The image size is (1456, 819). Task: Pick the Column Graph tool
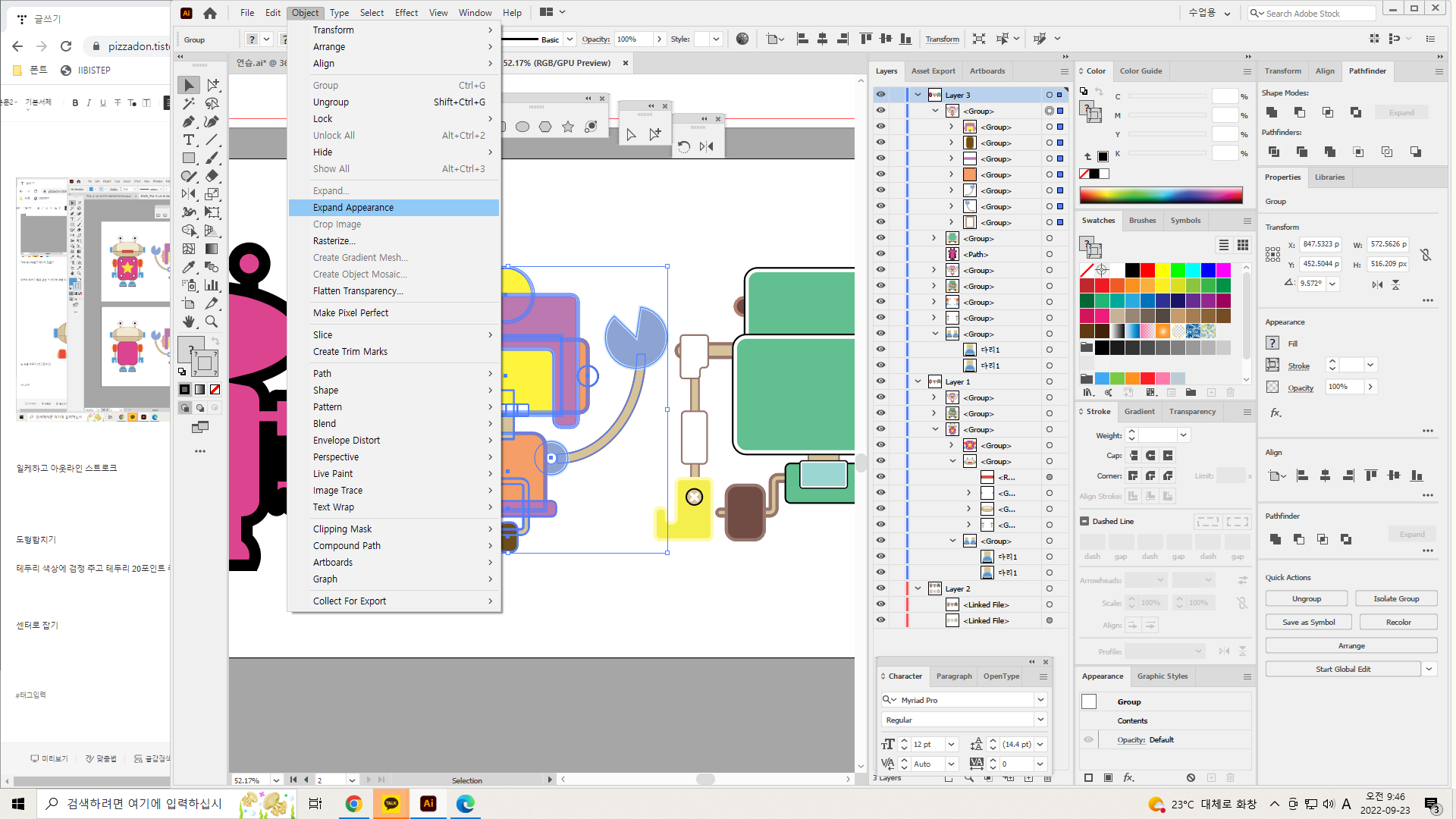(212, 285)
